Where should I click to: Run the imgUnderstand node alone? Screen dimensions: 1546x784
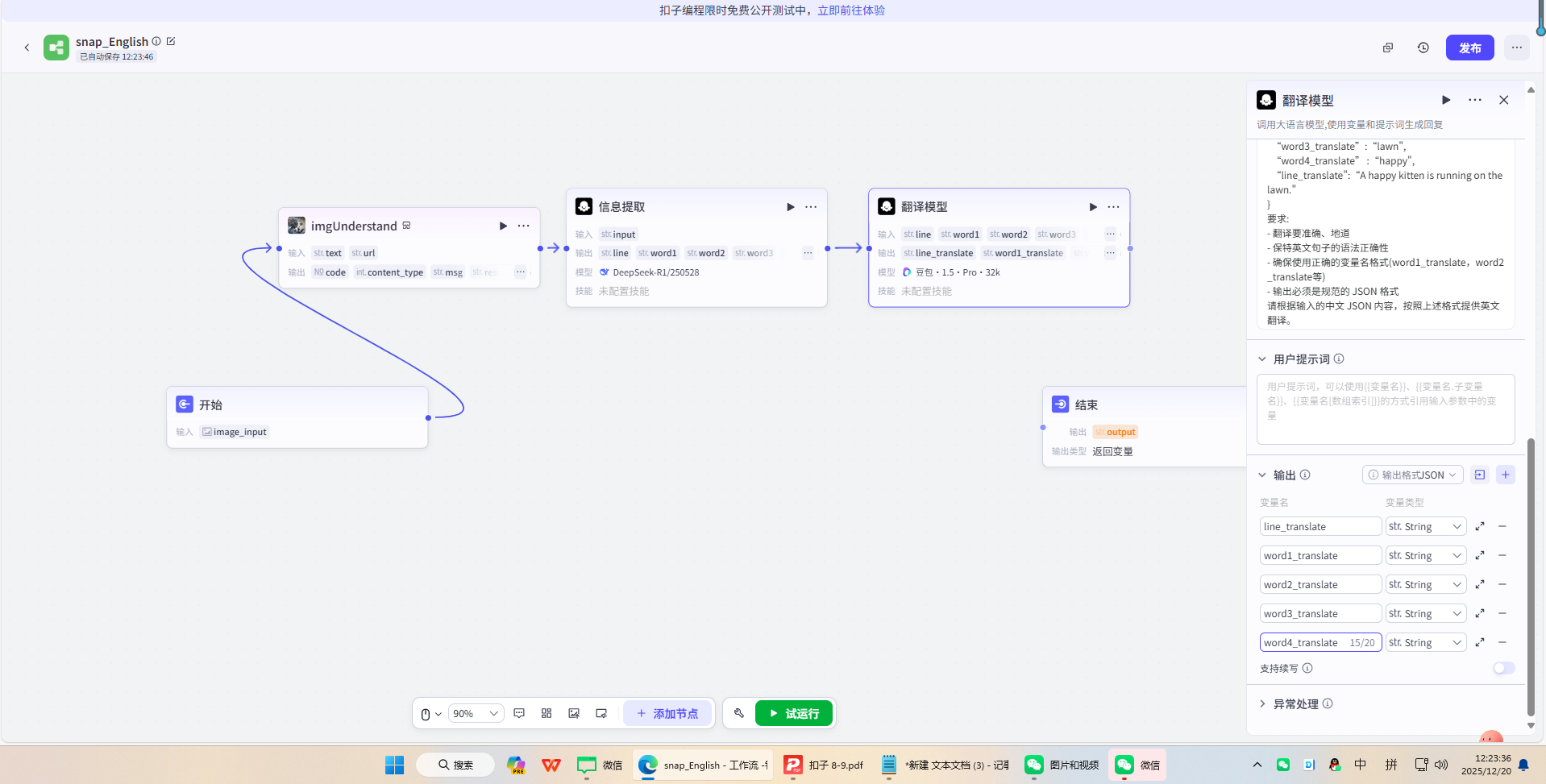pos(503,226)
